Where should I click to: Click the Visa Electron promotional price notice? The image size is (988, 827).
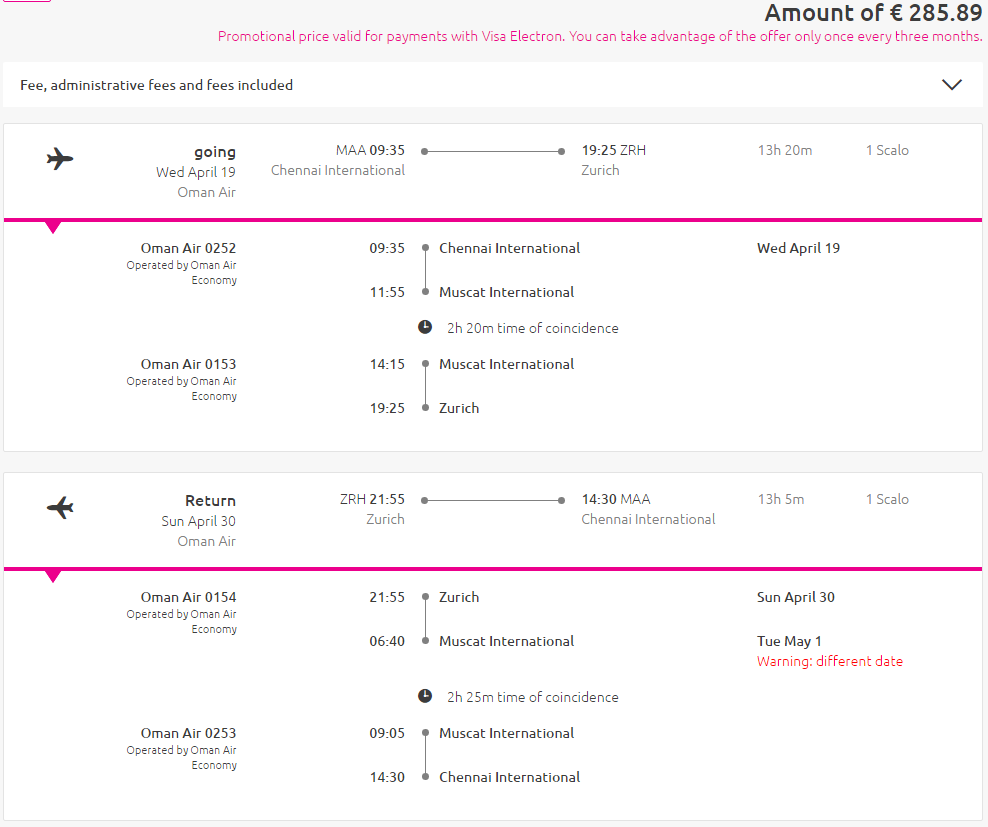tap(600, 37)
